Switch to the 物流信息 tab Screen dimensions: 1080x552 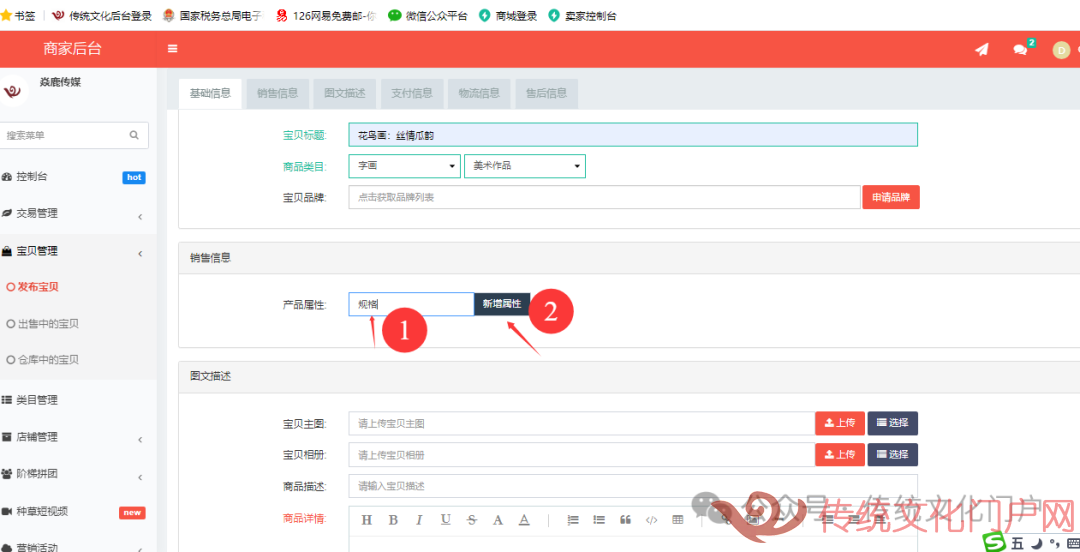[x=479, y=94]
